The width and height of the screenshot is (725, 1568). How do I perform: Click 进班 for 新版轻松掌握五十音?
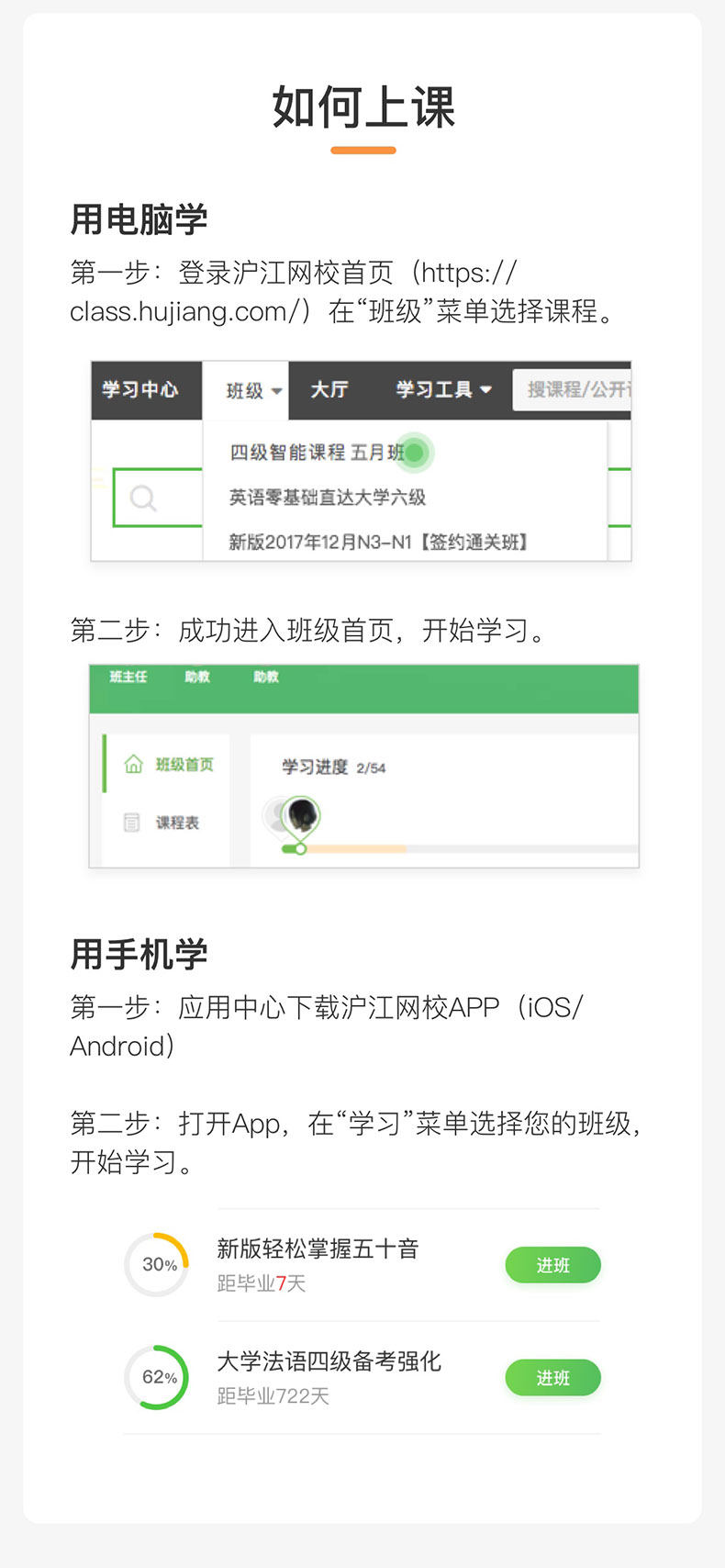(552, 1265)
